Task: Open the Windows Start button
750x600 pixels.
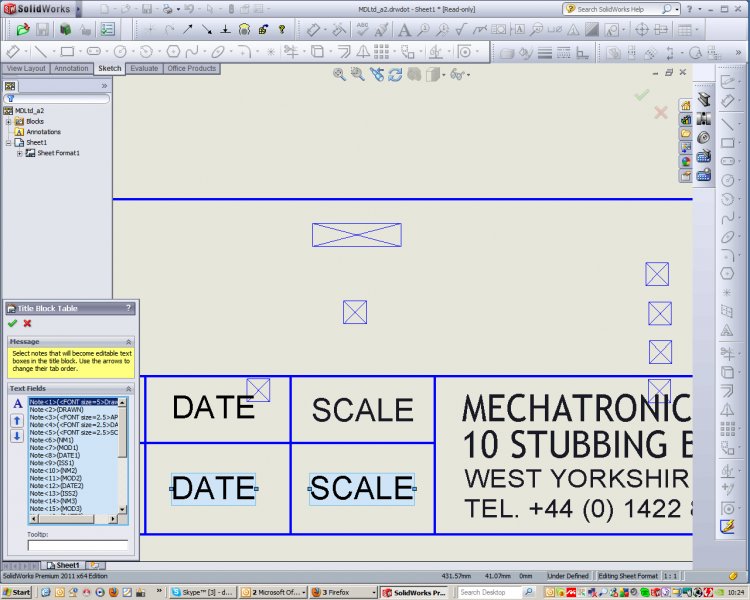Action: 17,592
